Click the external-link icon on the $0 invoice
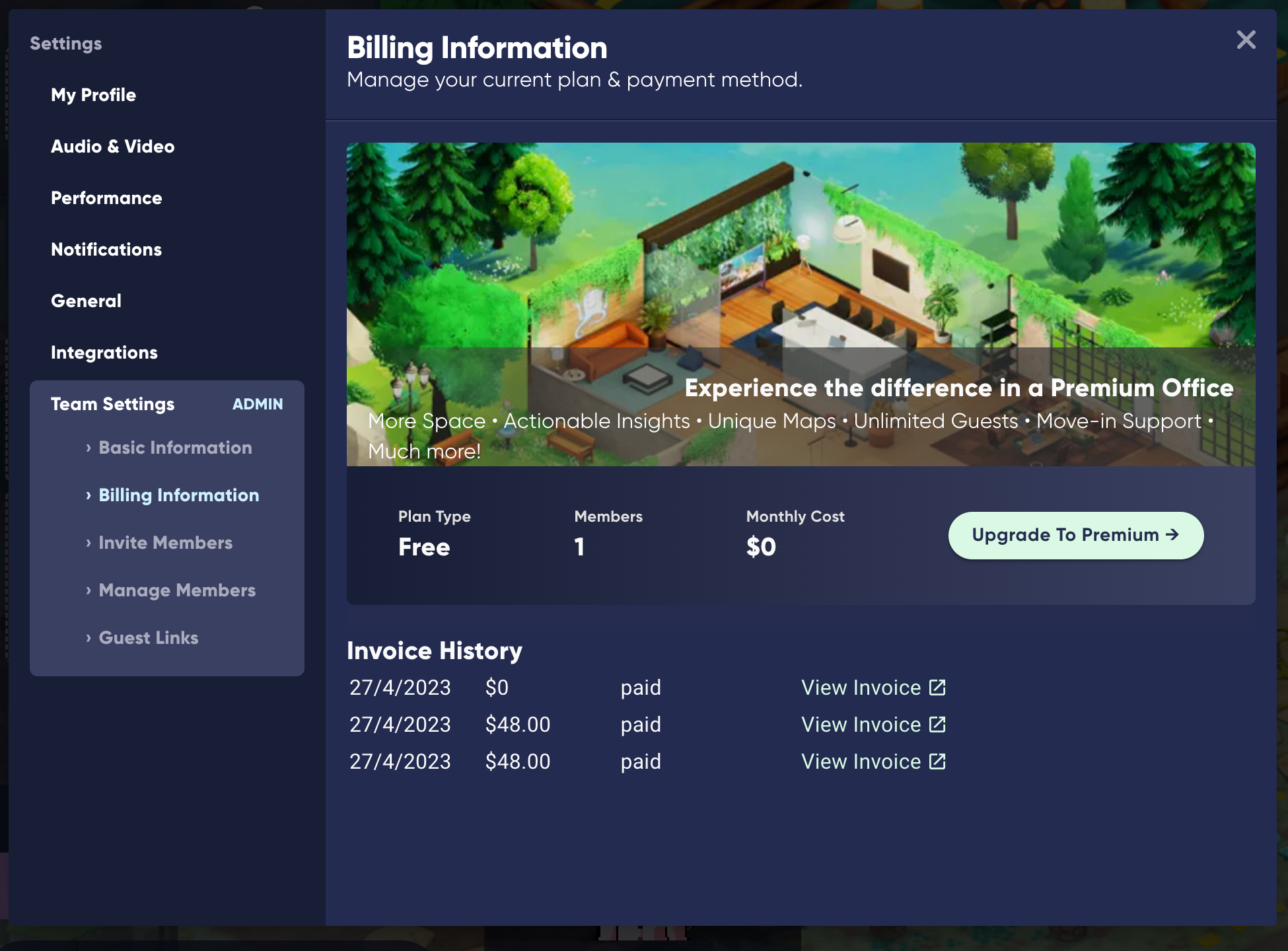 tap(937, 687)
